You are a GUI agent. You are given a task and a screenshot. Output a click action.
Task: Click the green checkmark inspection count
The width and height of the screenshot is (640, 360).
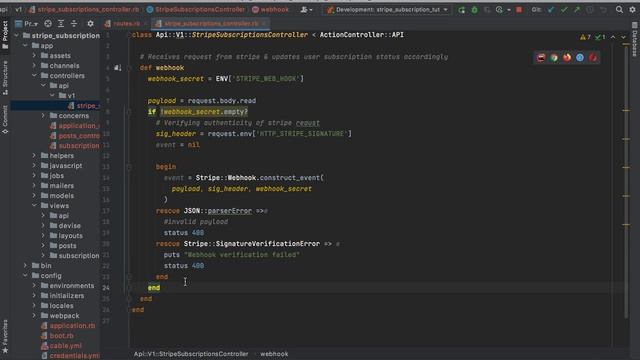click(600, 37)
